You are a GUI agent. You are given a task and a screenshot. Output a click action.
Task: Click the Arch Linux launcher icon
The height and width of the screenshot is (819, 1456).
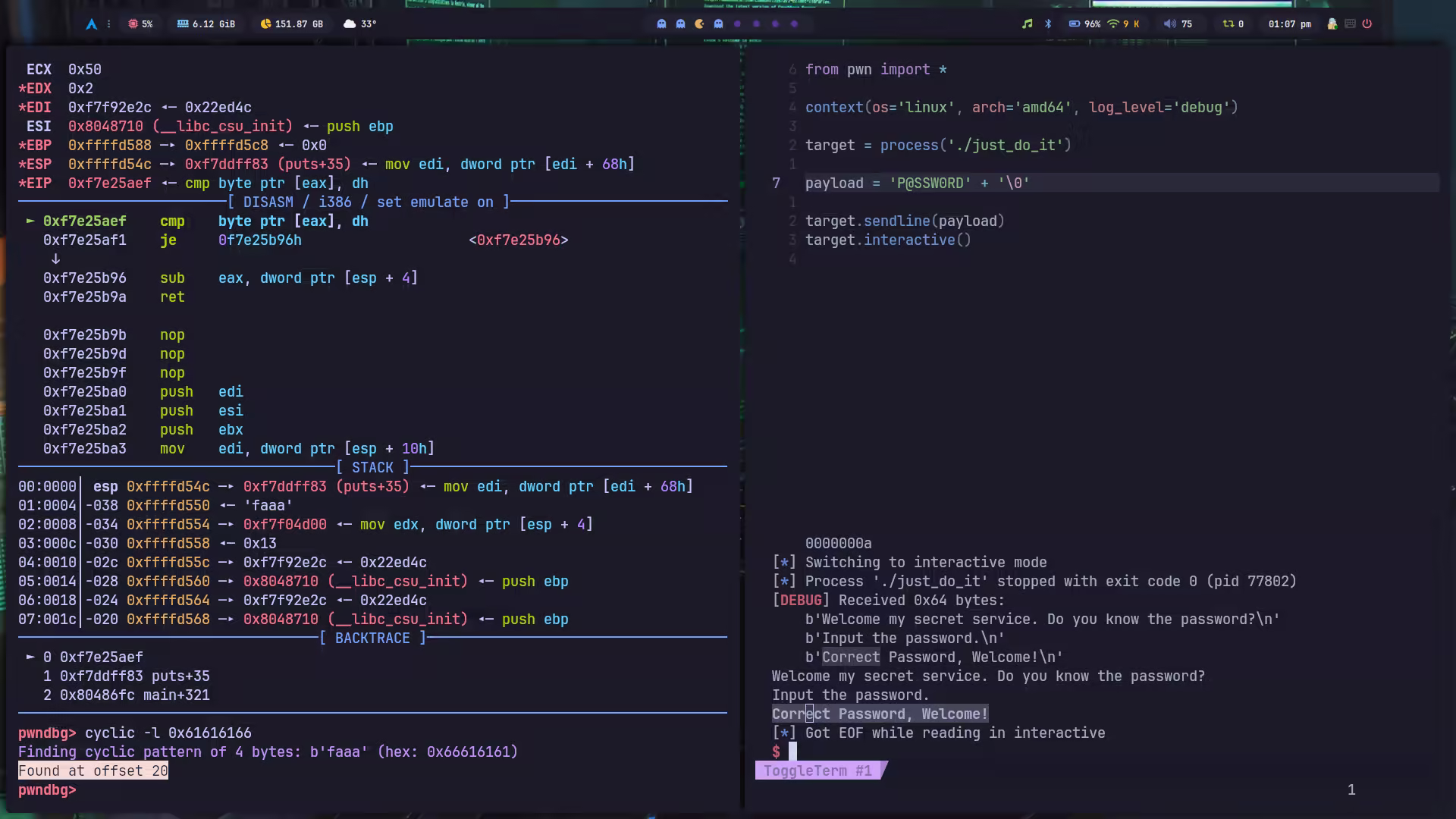click(x=91, y=24)
